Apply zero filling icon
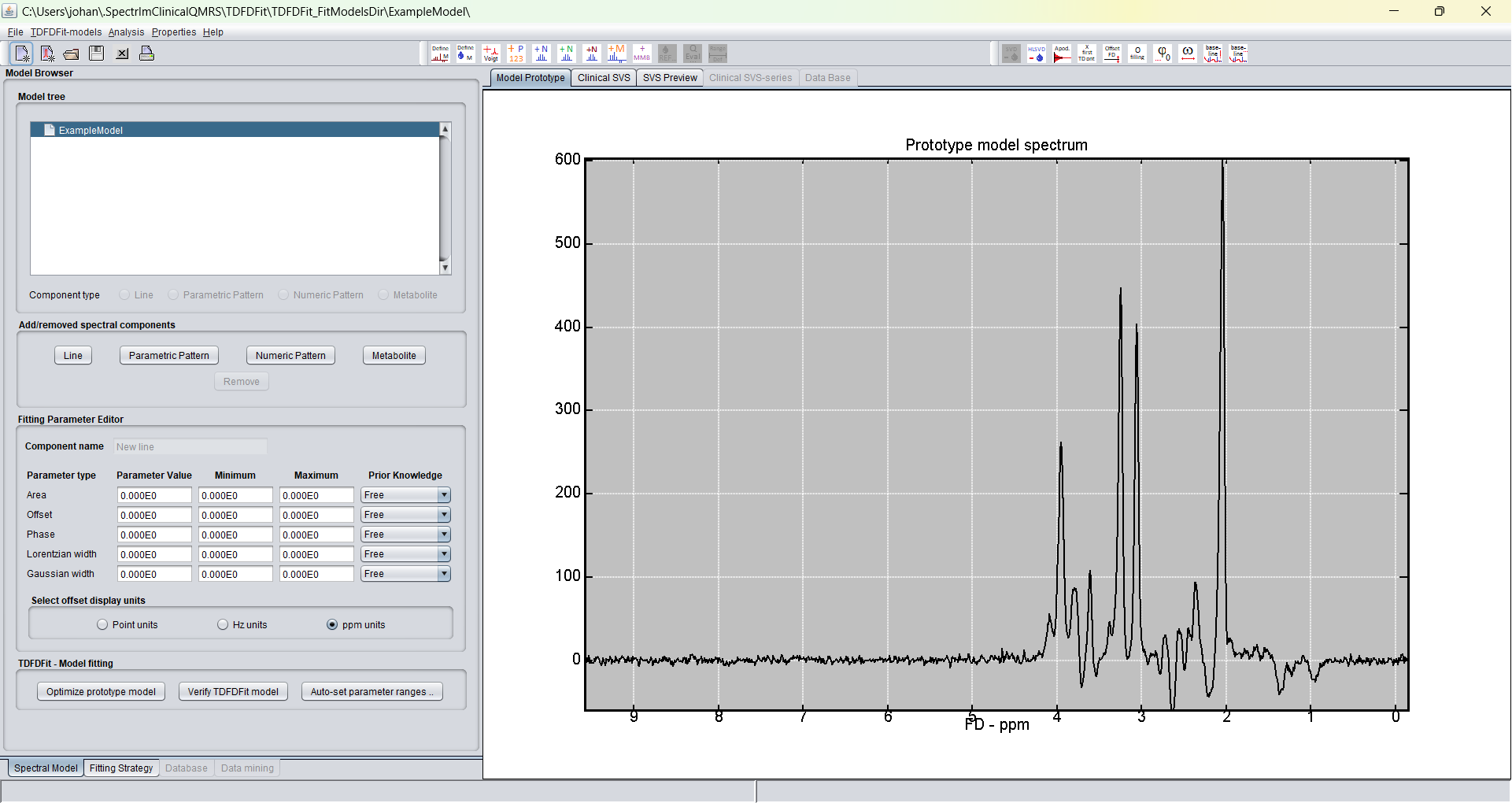Image resolution: width=1512 pixels, height=803 pixels. (x=1137, y=54)
